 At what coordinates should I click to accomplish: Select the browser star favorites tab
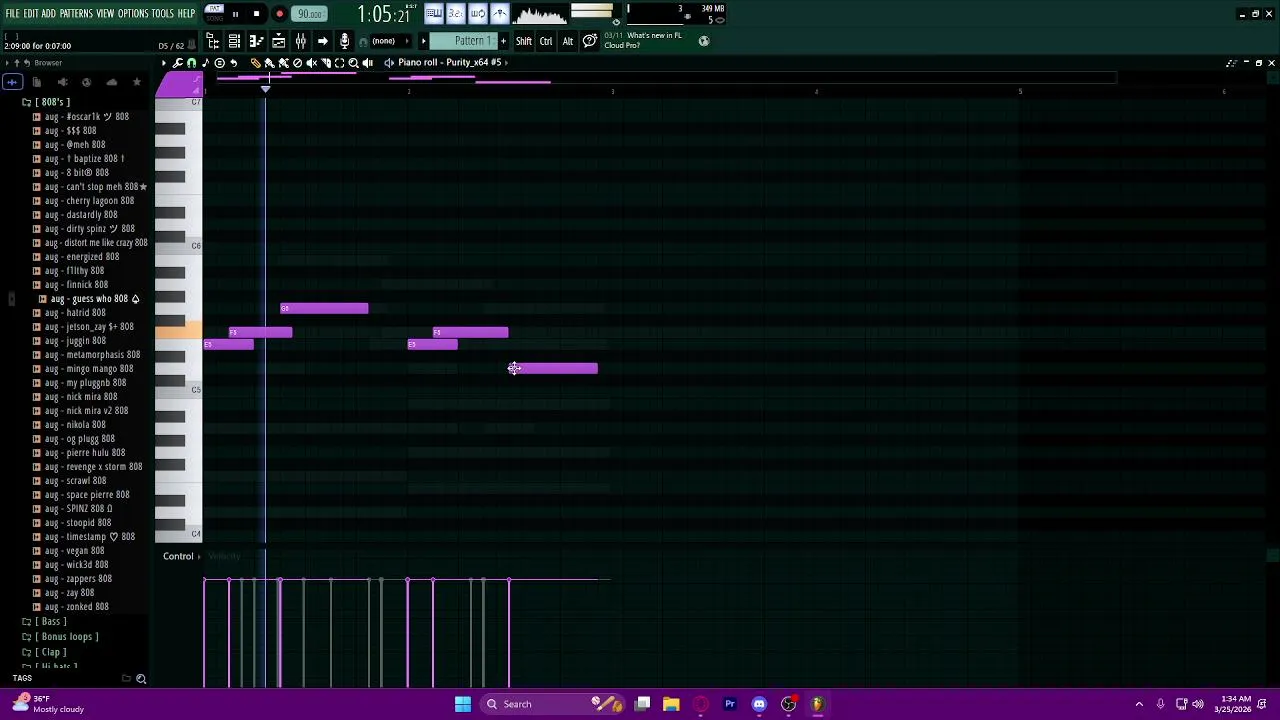pyautogui.click(x=137, y=82)
